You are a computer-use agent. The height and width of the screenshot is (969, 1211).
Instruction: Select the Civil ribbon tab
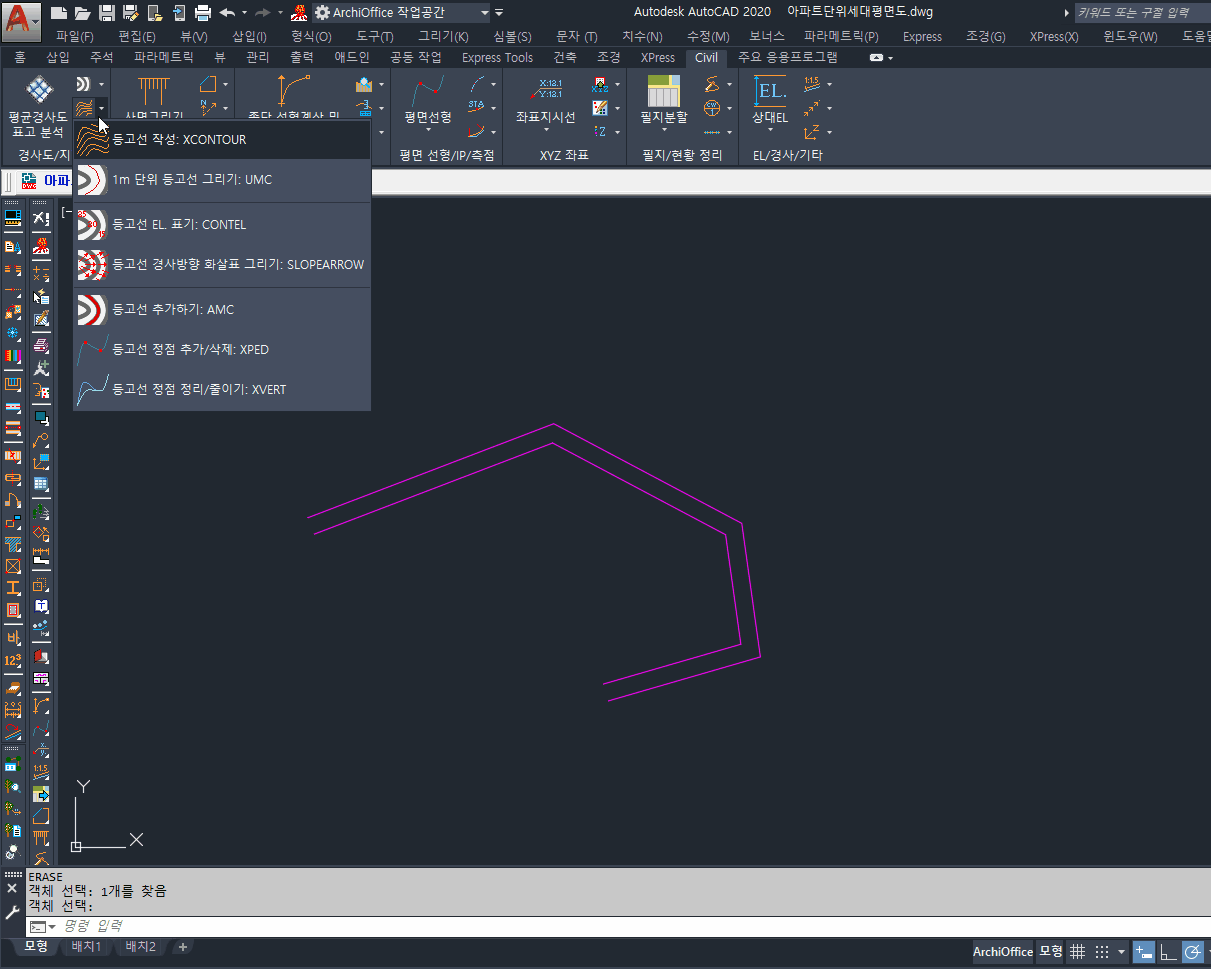[706, 58]
